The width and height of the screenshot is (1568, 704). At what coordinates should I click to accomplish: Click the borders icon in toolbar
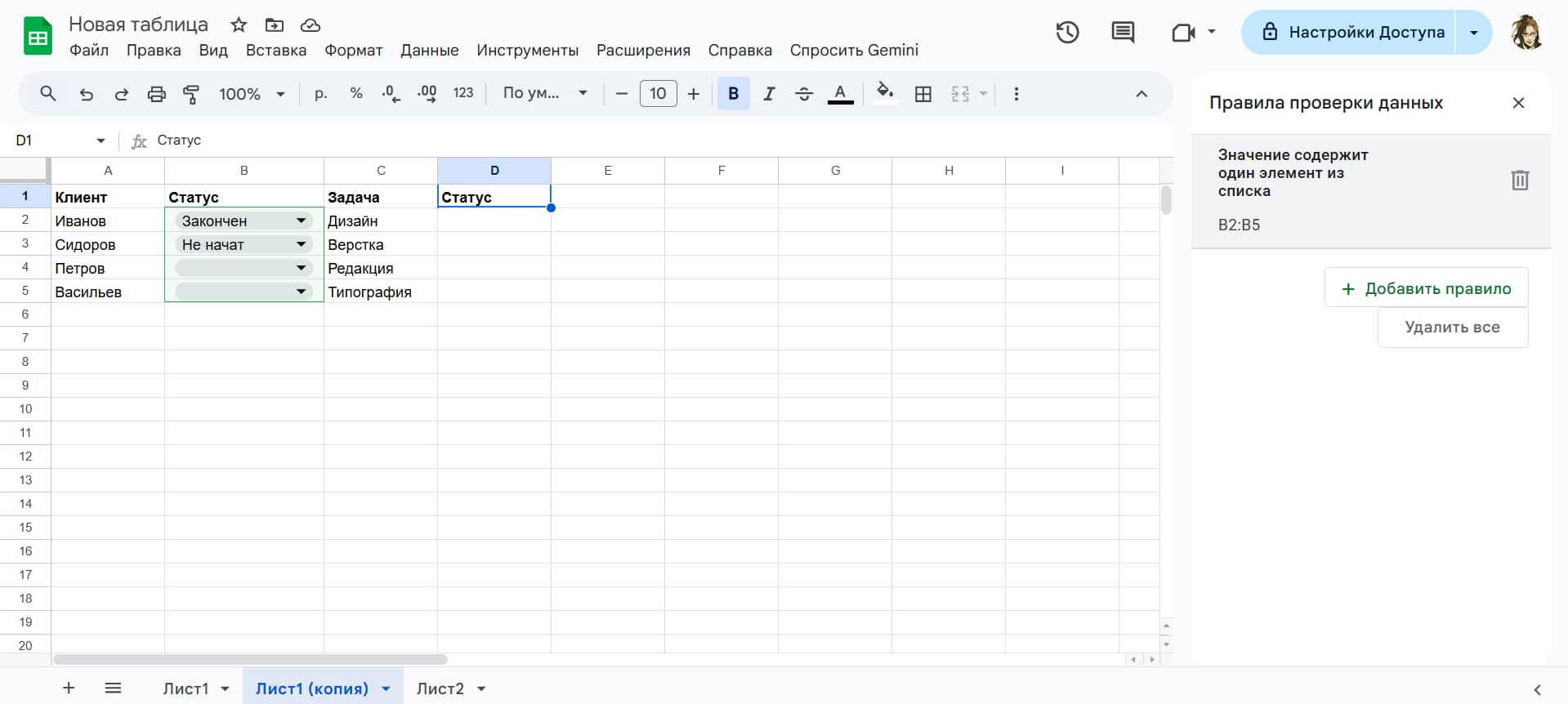(923, 94)
